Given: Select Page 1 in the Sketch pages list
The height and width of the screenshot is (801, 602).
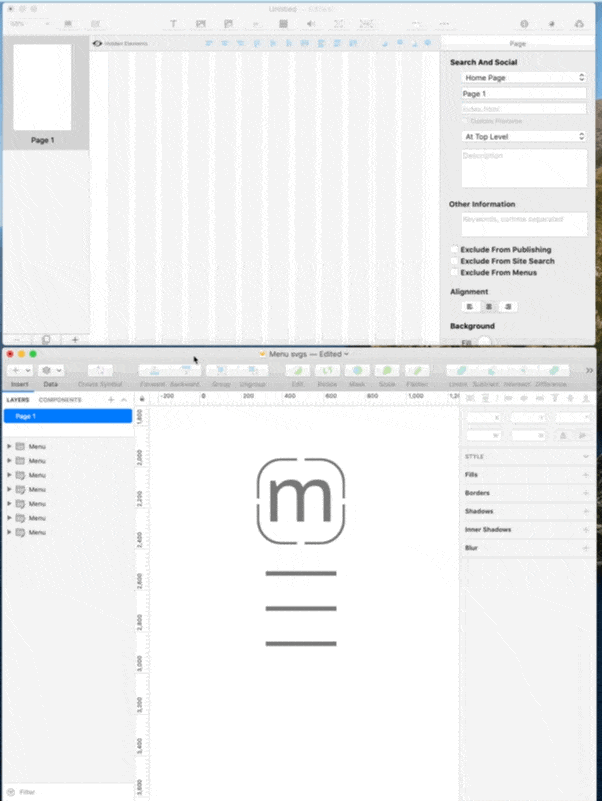Looking at the screenshot, I should [x=66, y=416].
